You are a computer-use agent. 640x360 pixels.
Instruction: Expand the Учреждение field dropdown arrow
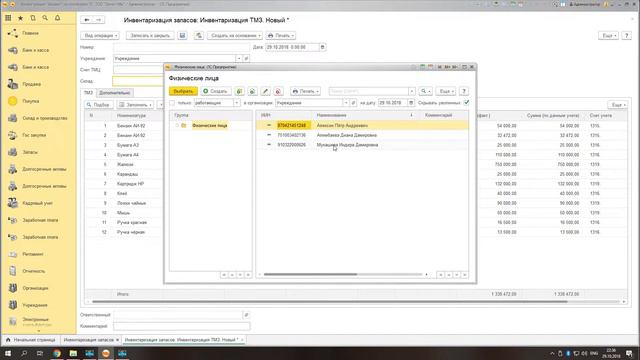click(x=239, y=58)
